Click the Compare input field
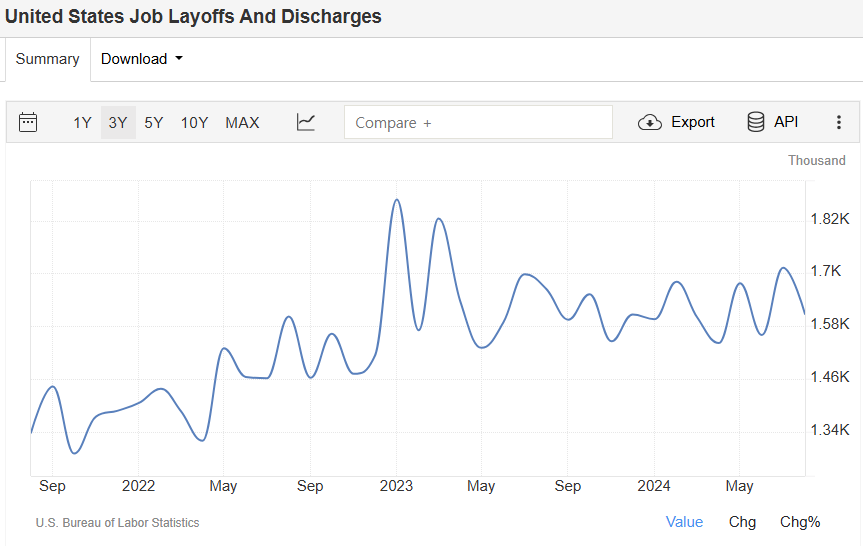The image size is (863, 546). tap(478, 122)
